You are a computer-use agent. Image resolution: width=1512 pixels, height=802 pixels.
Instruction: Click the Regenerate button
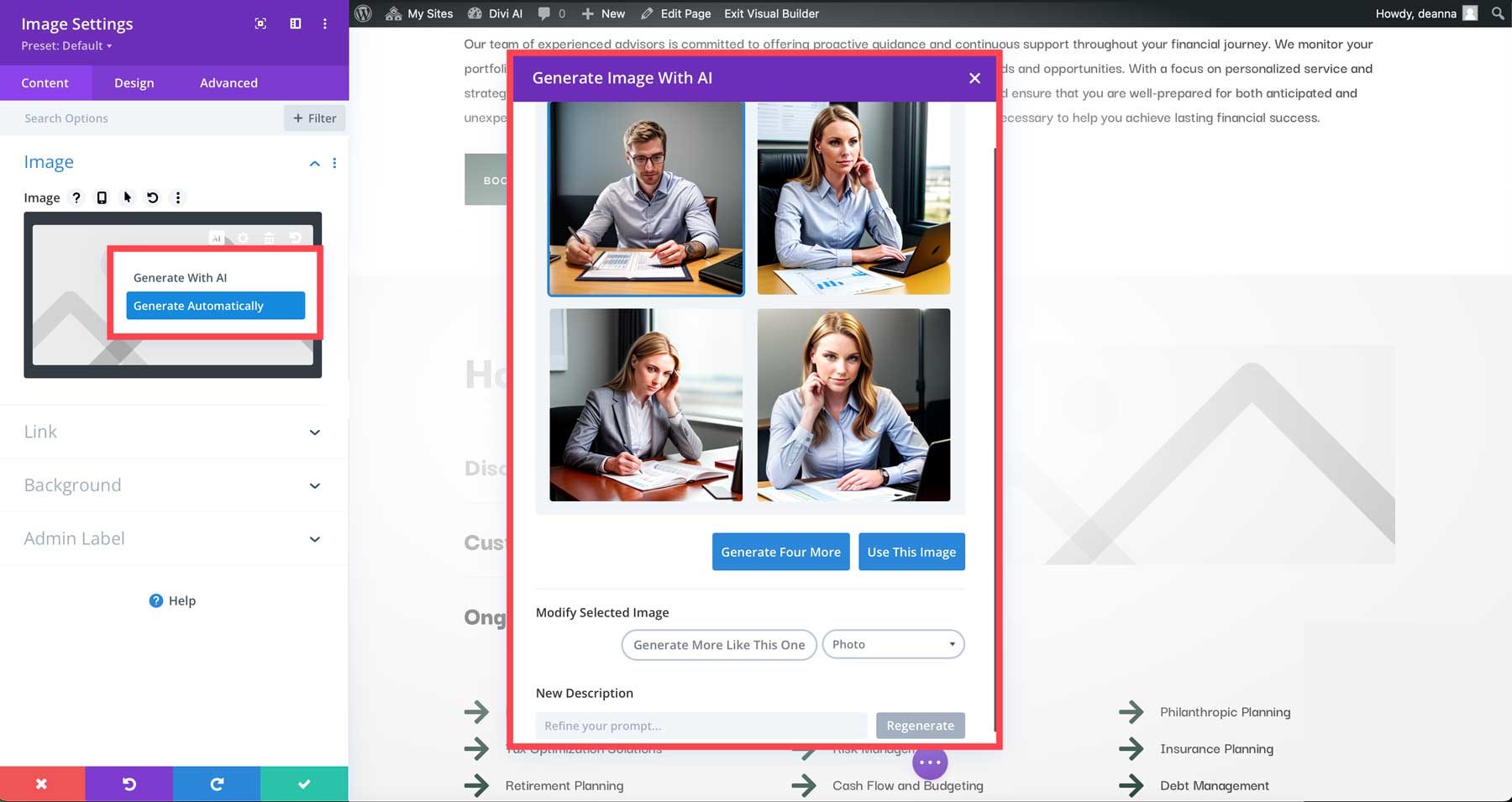pos(920,726)
